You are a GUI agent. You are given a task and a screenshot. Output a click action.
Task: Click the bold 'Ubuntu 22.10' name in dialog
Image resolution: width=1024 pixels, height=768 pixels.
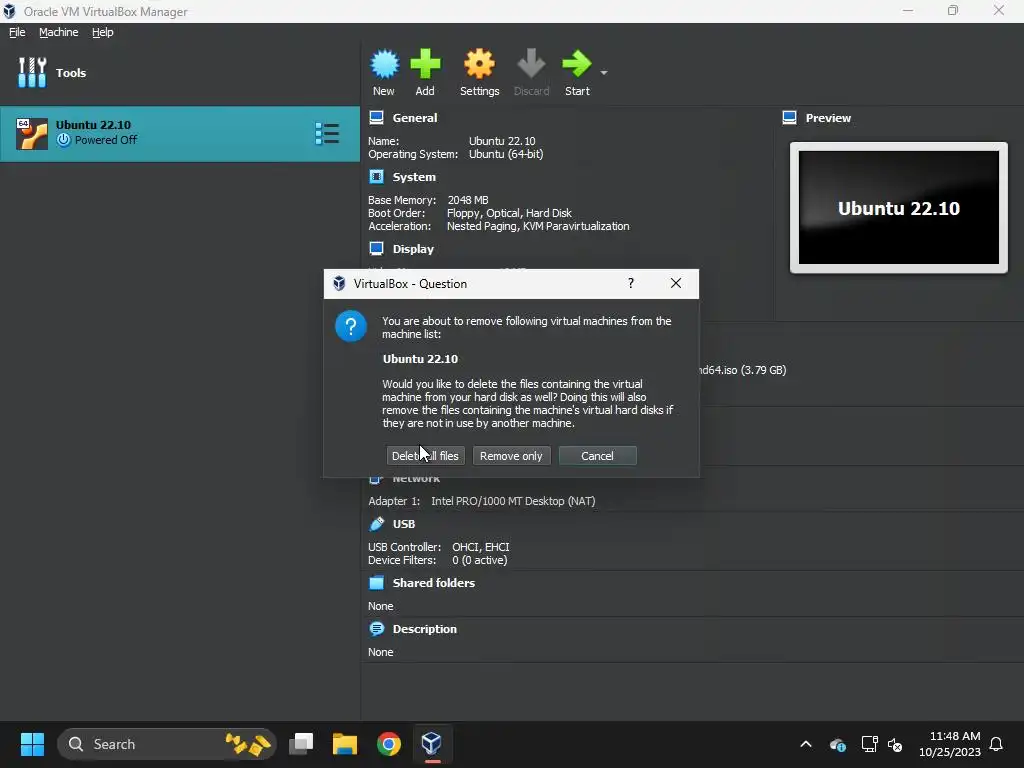click(421, 359)
